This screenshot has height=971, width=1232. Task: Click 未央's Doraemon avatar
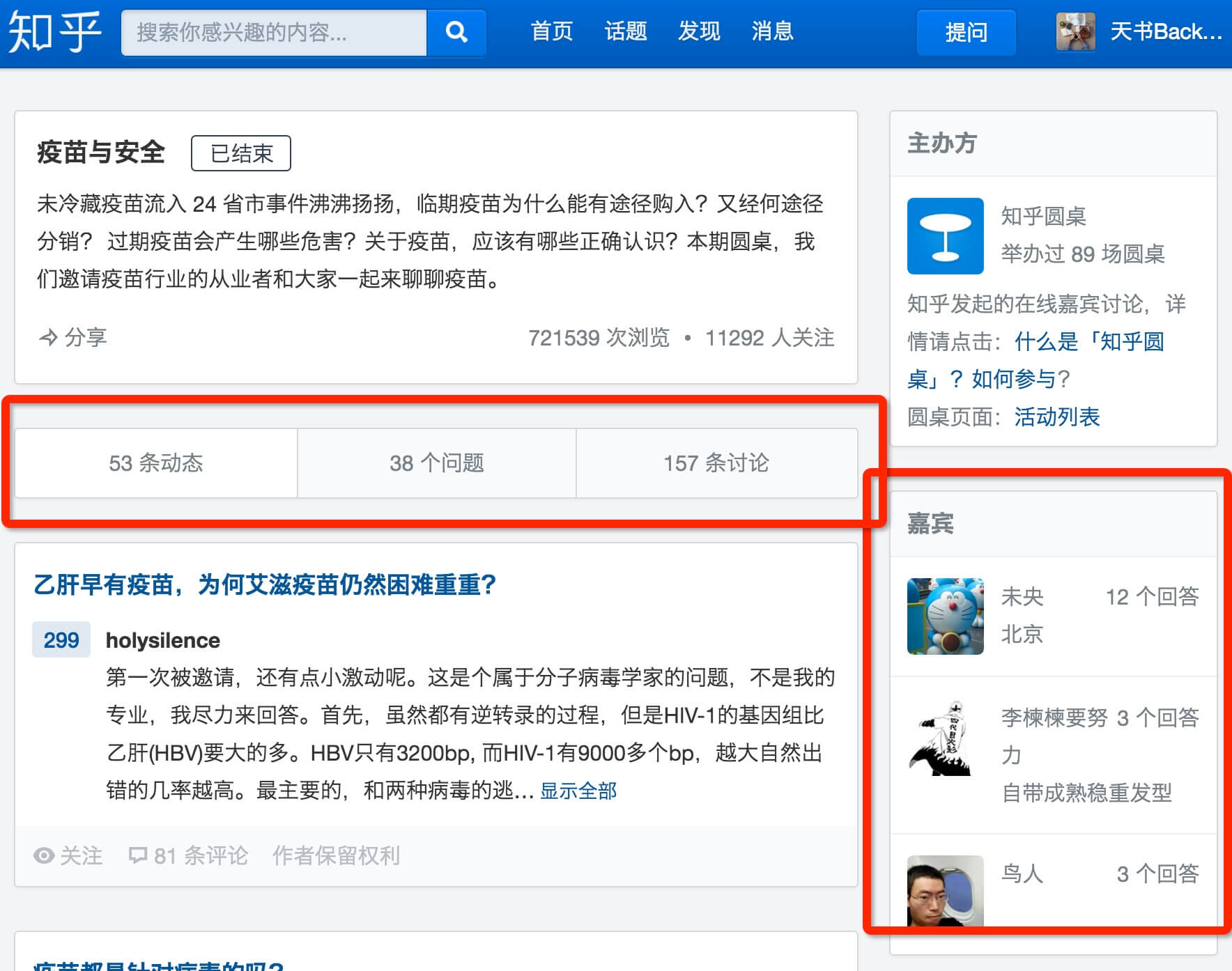tap(945, 616)
